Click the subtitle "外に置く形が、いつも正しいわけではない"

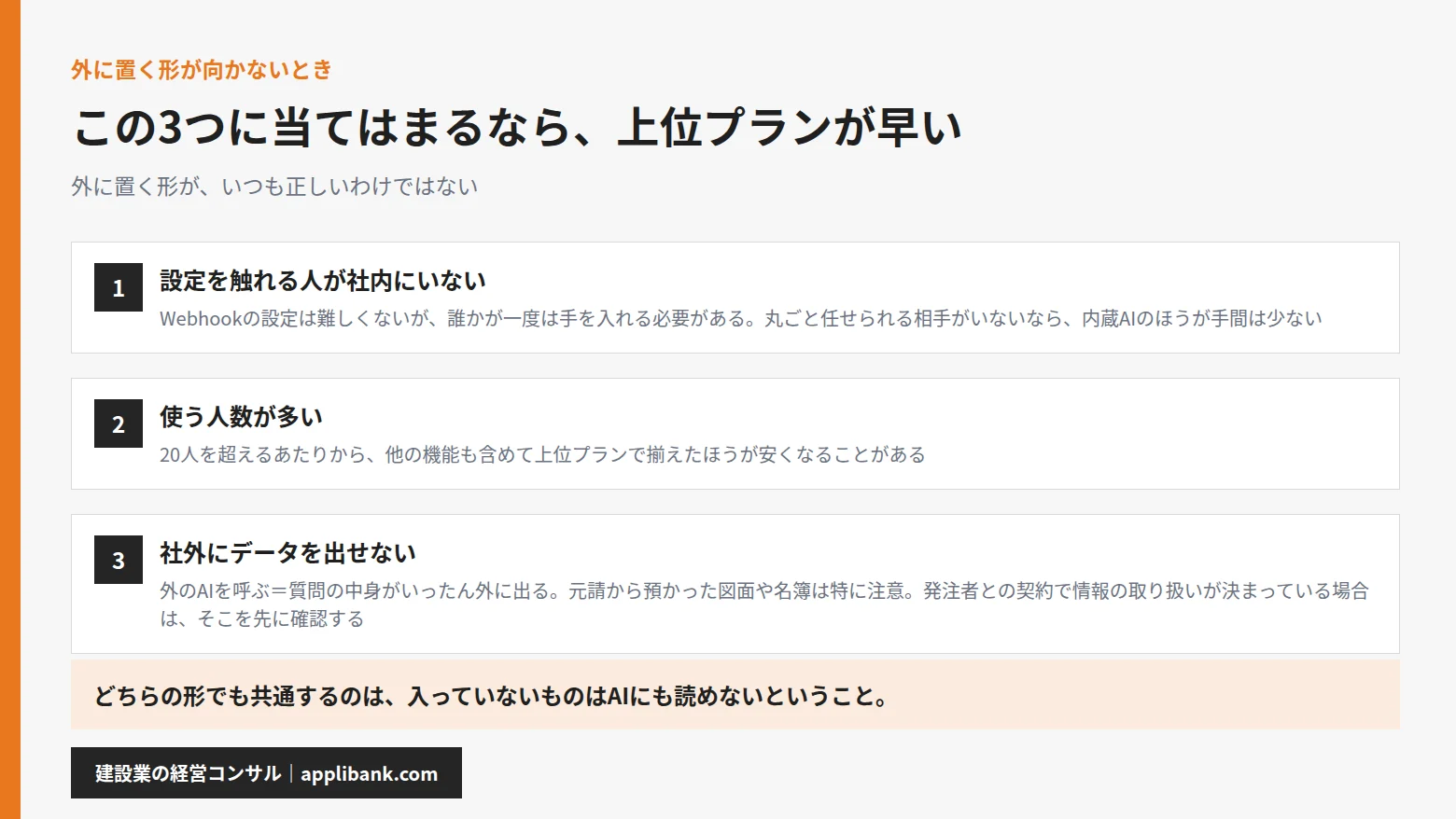pos(274,187)
